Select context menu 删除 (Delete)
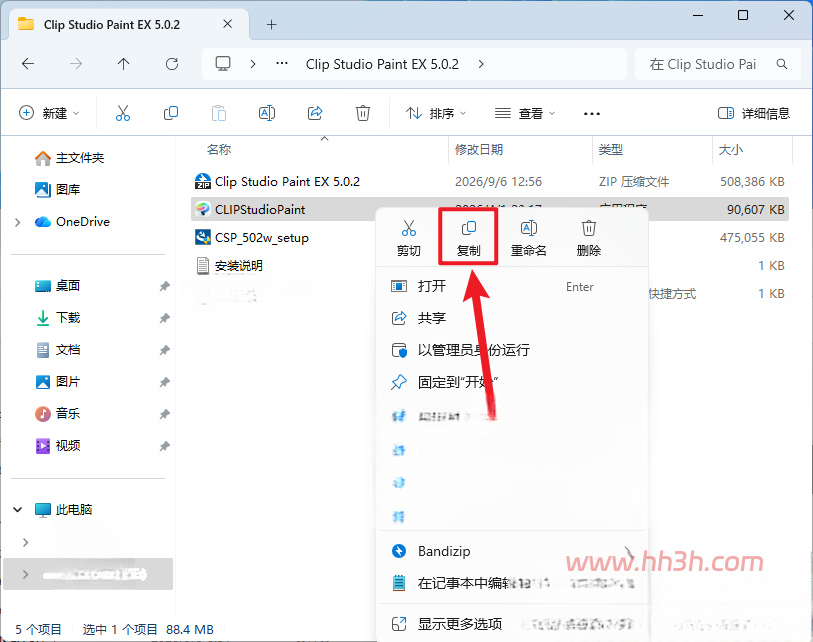The width and height of the screenshot is (813, 642). coord(588,238)
